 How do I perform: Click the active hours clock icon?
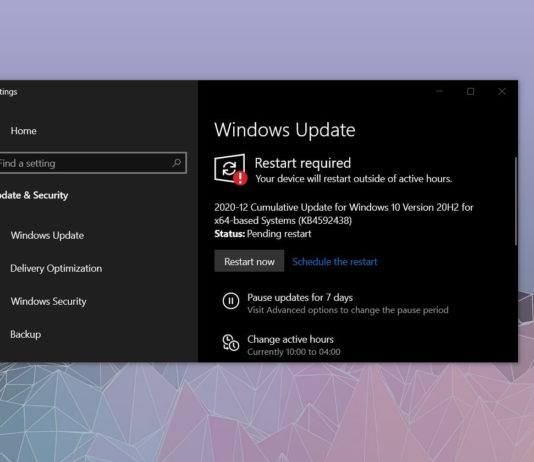coord(231,342)
